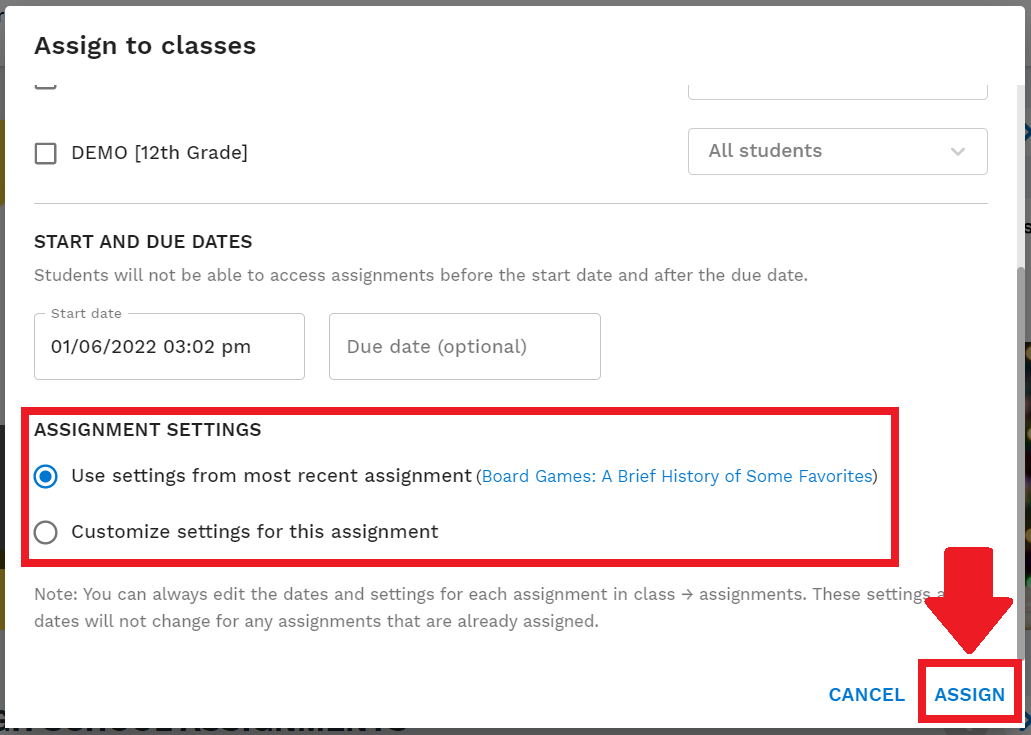Tick the partially hidden checkbox above DEMO
This screenshot has width=1031, height=735.
[x=45, y=85]
